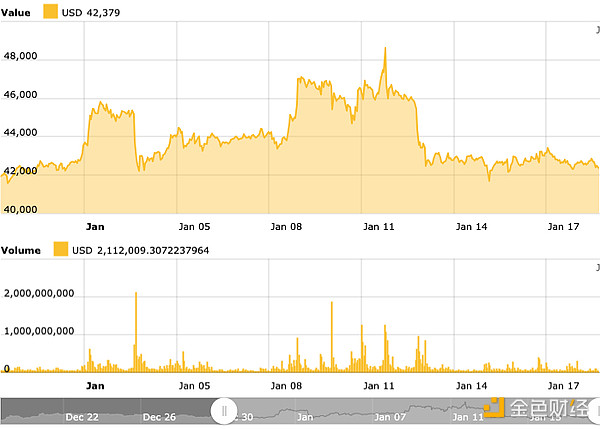The height and width of the screenshot is (429, 600).
Task: Click Dec 26 in the range navigator
Action: [x=160, y=416]
